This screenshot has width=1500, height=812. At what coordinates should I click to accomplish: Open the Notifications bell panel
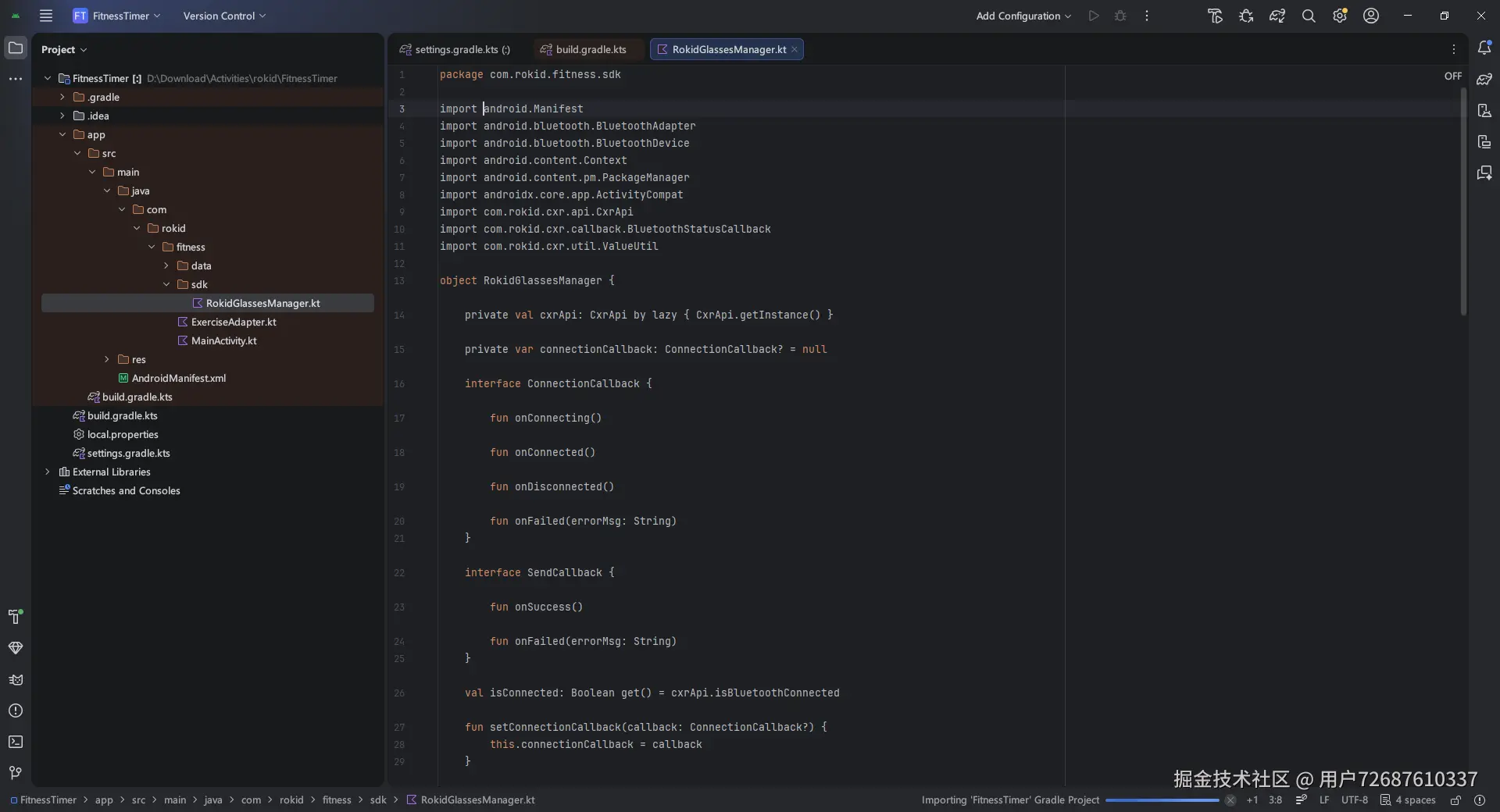(1484, 48)
